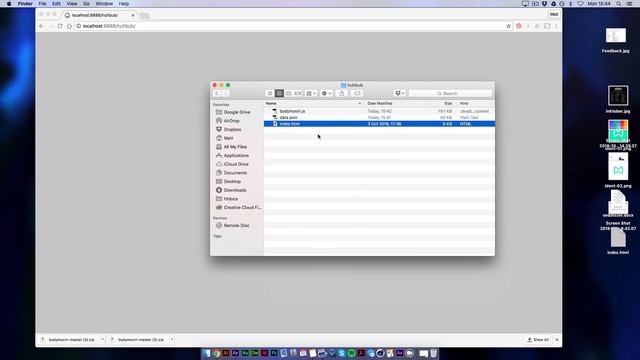Close the browser downloads bar
Screen dimensions: 640x360
click(557, 340)
